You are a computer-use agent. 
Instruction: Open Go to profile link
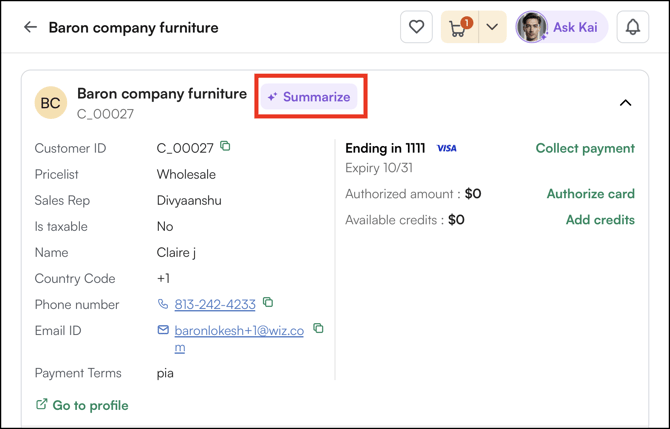click(82, 405)
